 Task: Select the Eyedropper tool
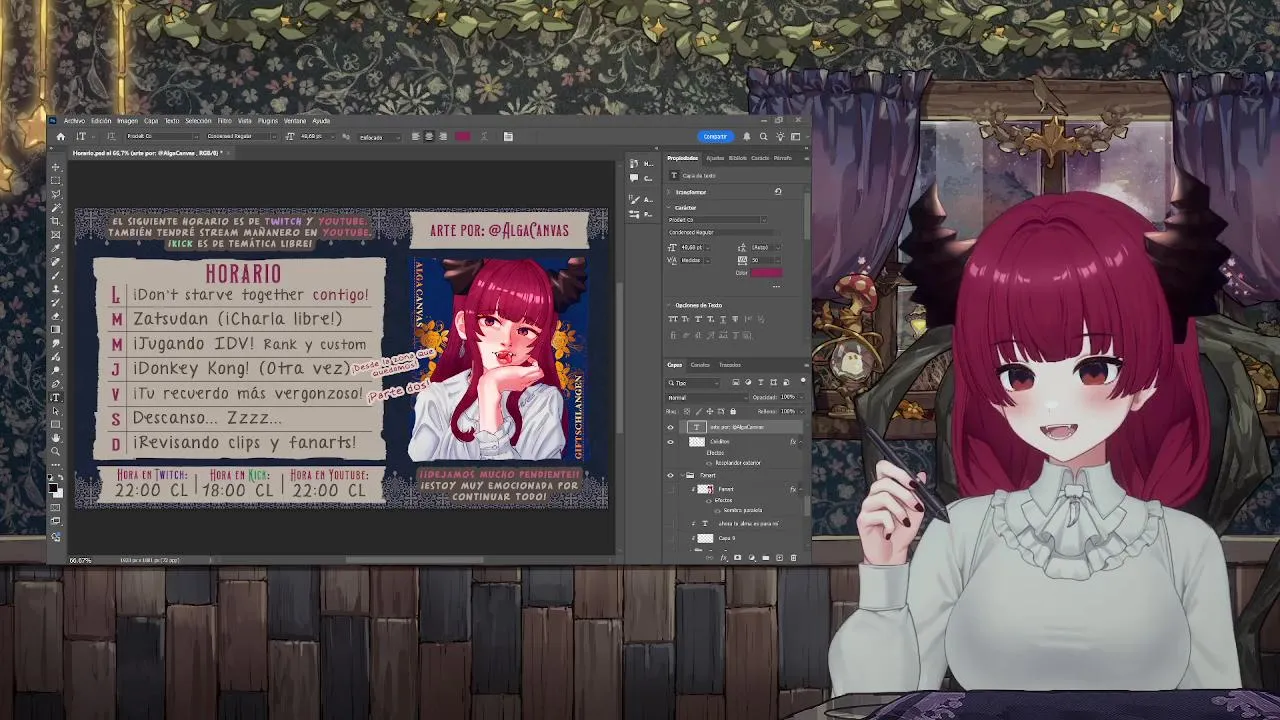[x=56, y=248]
